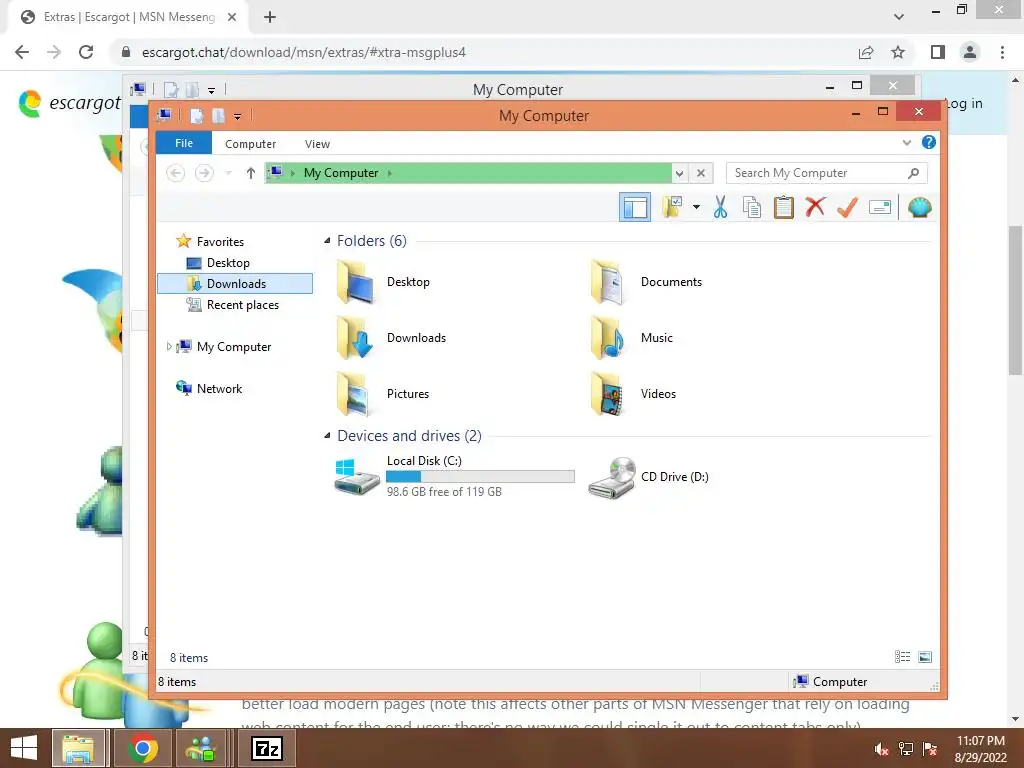
Task: Click Local Disk (C:) usage bar
Action: tap(480, 477)
